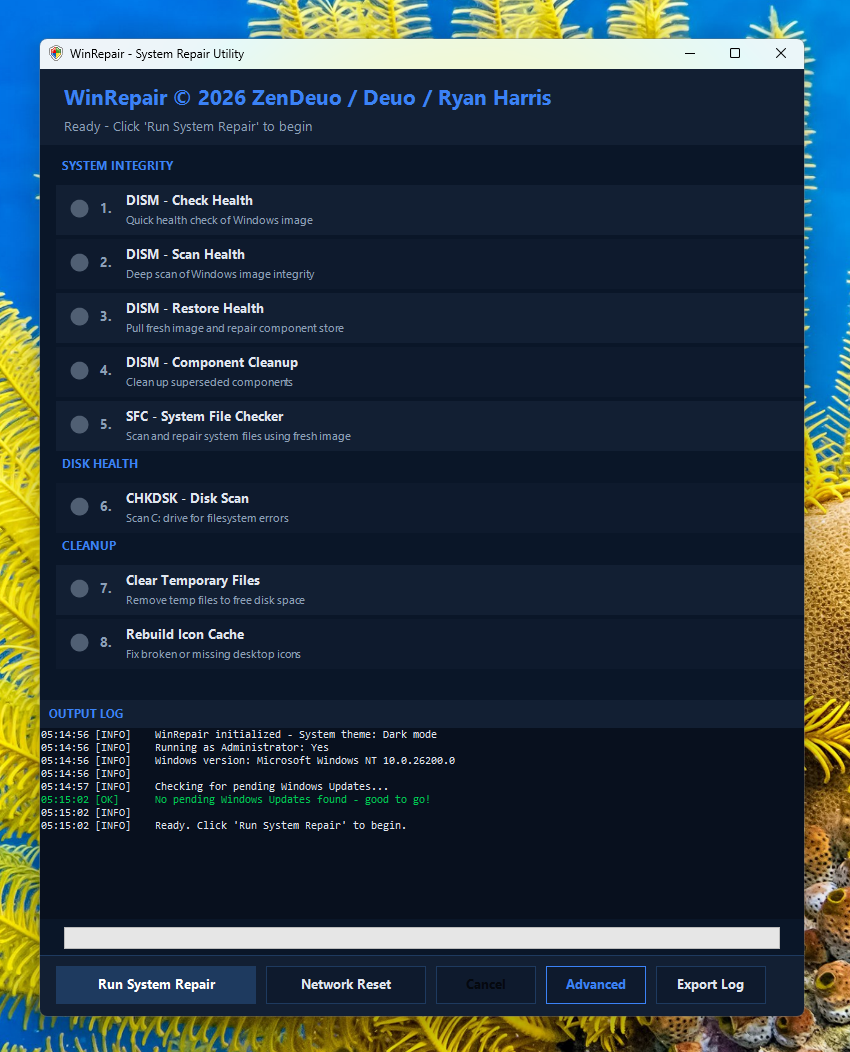Viewport: 850px width, 1052px height.
Task: Click 'WinRepair - System Repair Utility' window title
Action: pyautogui.click(x=157, y=54)
